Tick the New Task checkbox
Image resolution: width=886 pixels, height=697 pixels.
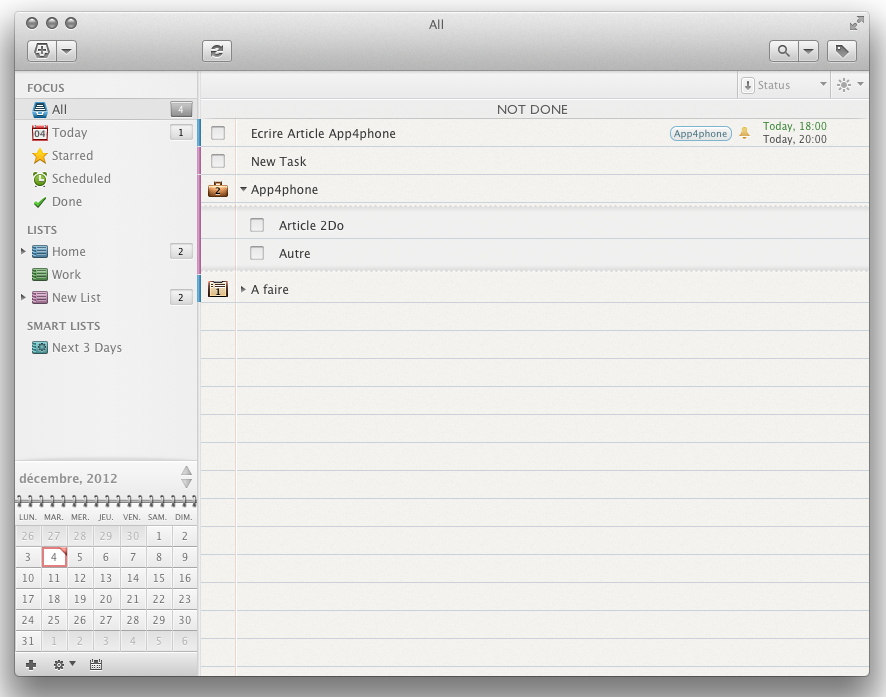pyautogui.click(x=218, y=161)
